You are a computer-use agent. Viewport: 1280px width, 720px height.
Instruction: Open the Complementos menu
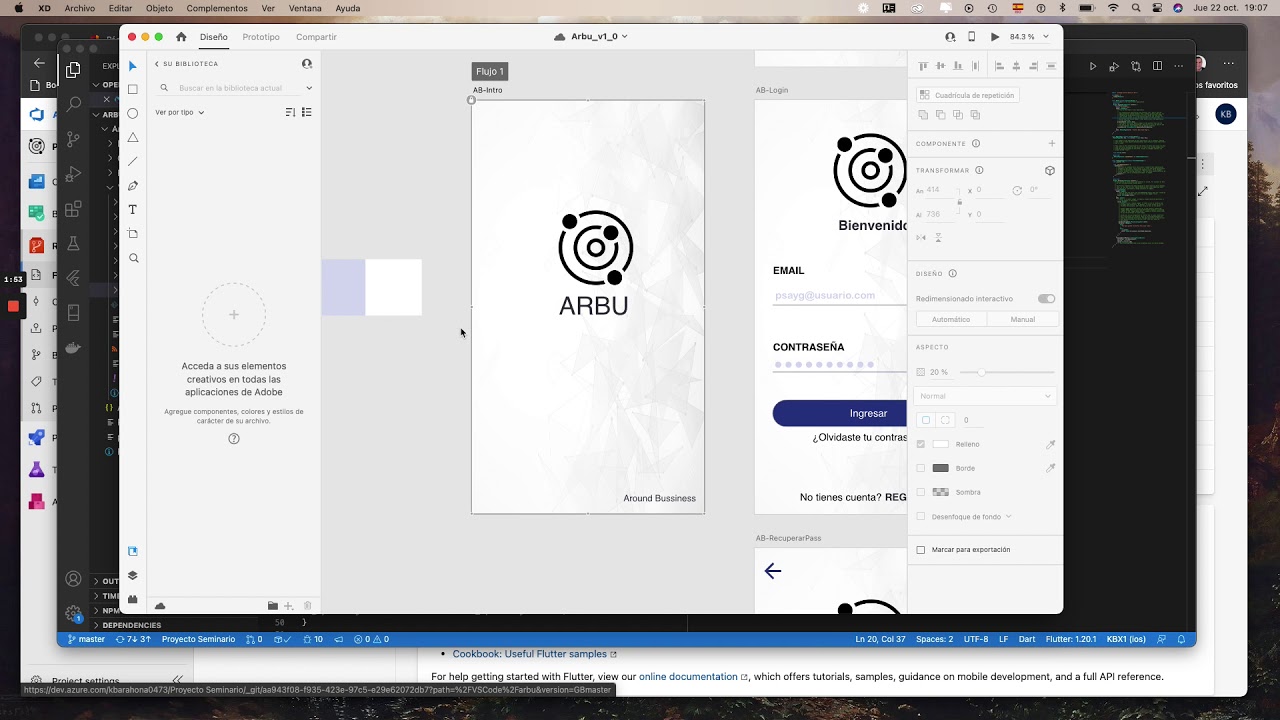[217, 8]
